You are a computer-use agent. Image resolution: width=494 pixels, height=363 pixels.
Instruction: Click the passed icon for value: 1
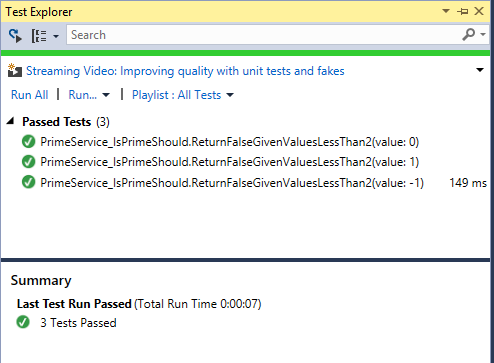(28, 162)
